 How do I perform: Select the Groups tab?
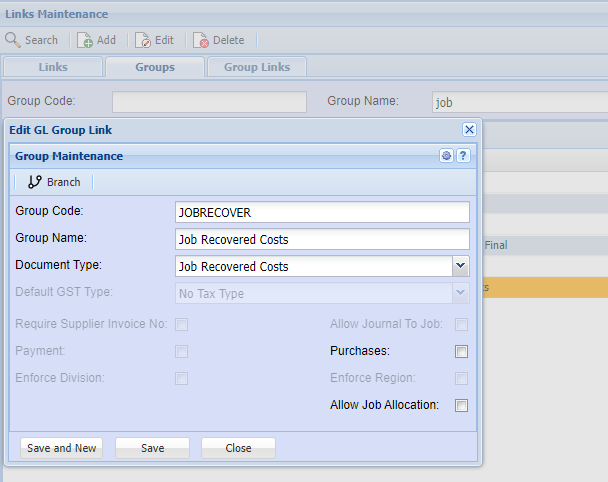pyautogui.click(x=155, y=67)
